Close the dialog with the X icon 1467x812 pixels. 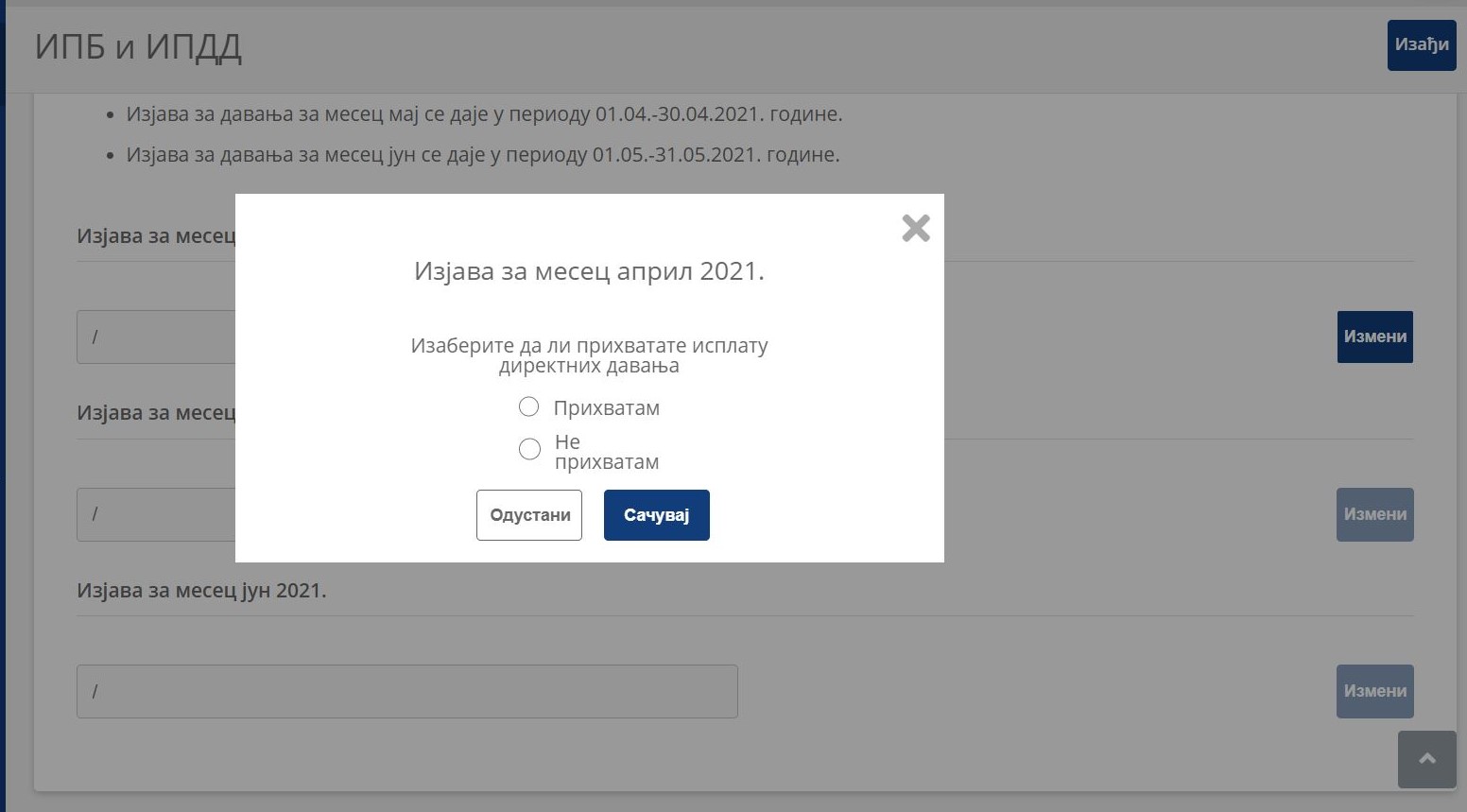pyautogui.click(x=916, y=228)
